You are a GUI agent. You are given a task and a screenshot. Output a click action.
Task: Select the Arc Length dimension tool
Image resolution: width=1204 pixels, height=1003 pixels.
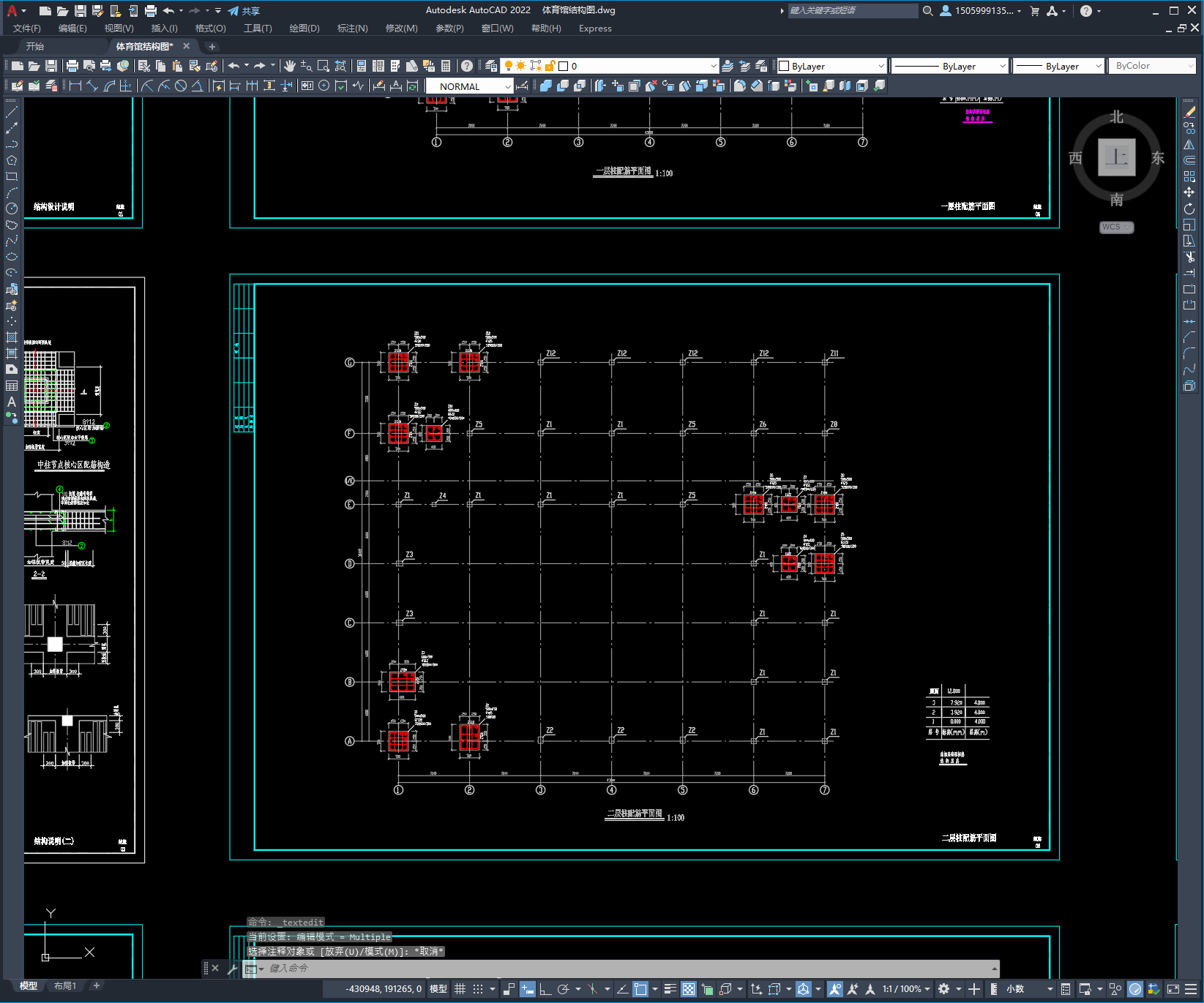pyautogui.click(x=109, y=86)
